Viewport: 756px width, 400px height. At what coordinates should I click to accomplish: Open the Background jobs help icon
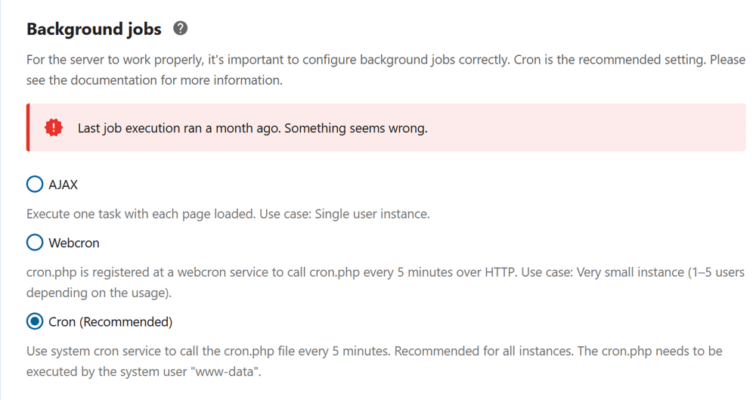click(x=180, y=28)
